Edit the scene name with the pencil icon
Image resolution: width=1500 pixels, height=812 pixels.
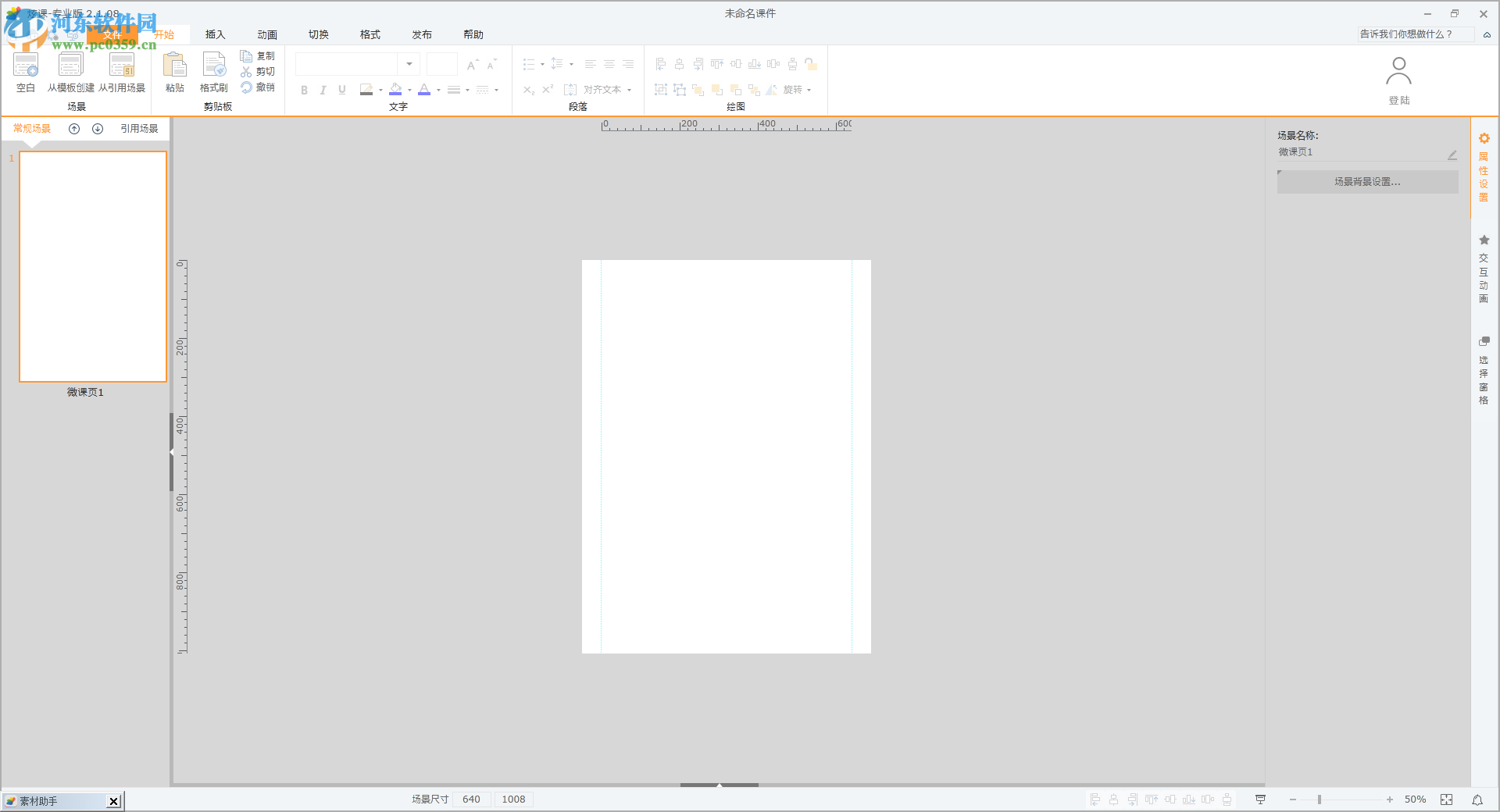coord(1452,155)
